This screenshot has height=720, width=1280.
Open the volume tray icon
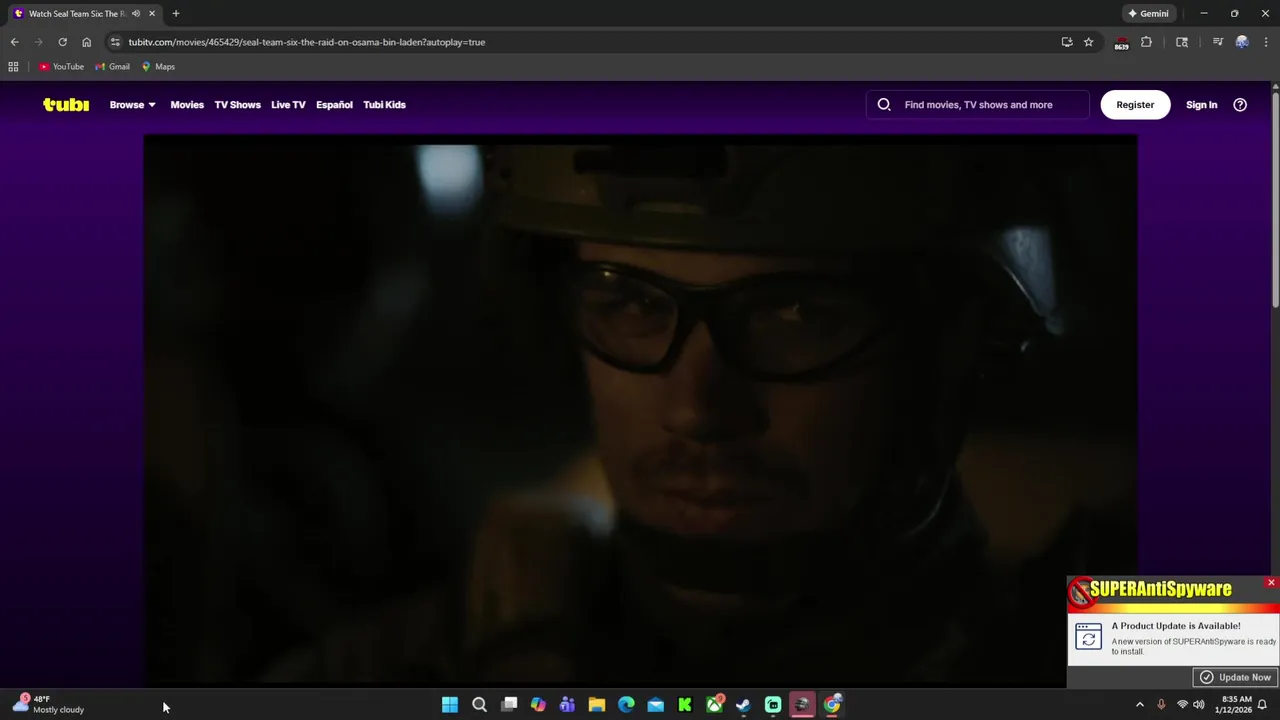click(x=1199, y=705)
